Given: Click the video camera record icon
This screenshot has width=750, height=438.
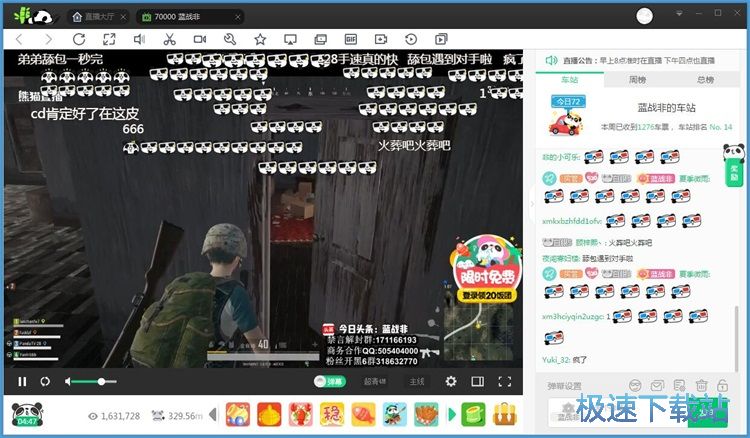Looking at the screenshot, I should (200, 39).
